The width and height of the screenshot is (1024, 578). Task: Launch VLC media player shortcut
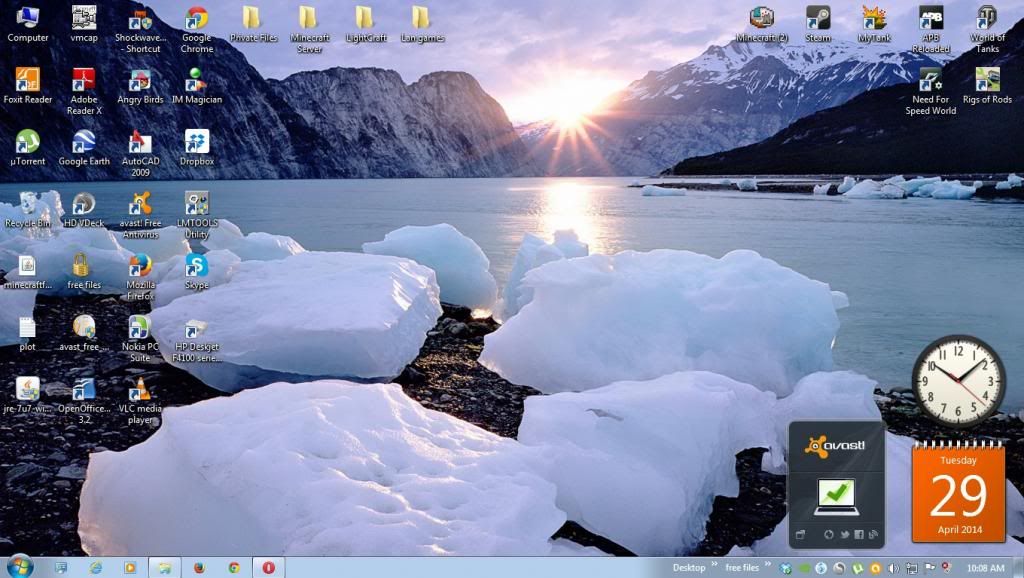click(141, 391)
